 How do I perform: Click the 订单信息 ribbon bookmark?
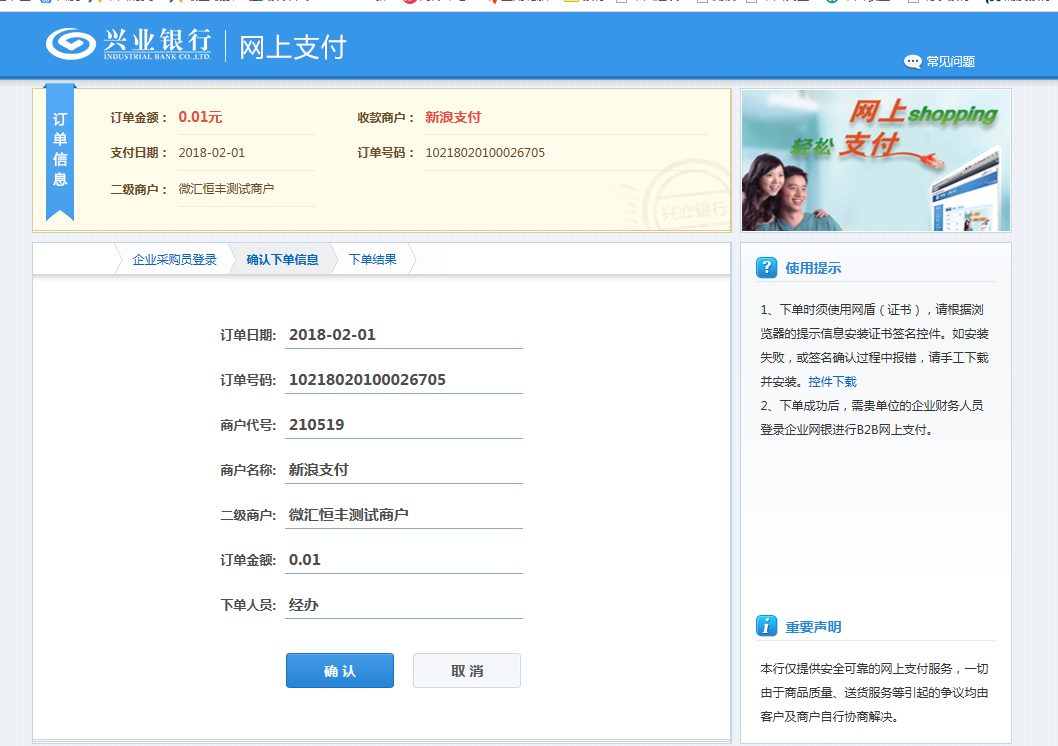60,152
